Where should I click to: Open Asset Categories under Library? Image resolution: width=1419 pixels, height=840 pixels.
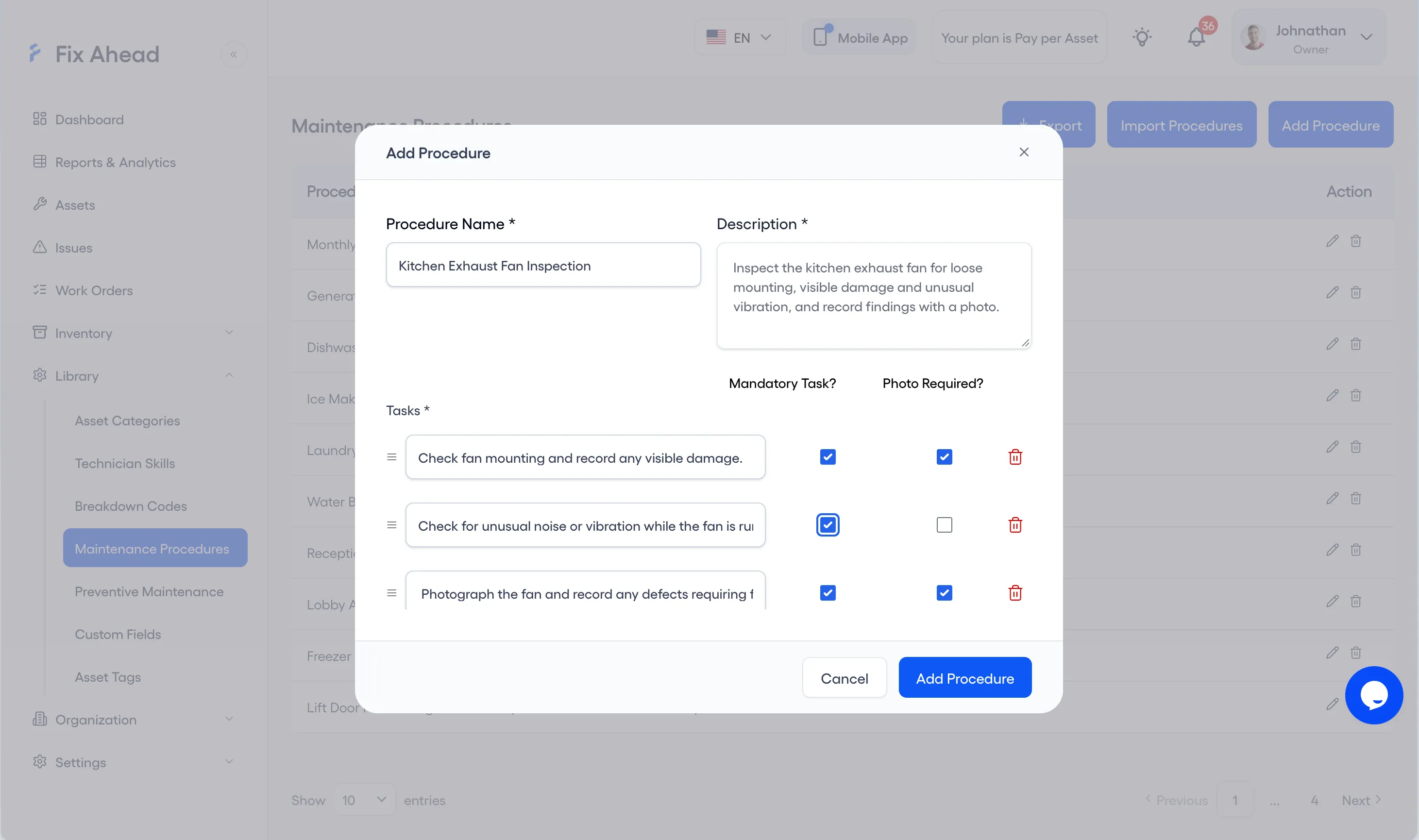pyautogui.click(x=127, y=420)
